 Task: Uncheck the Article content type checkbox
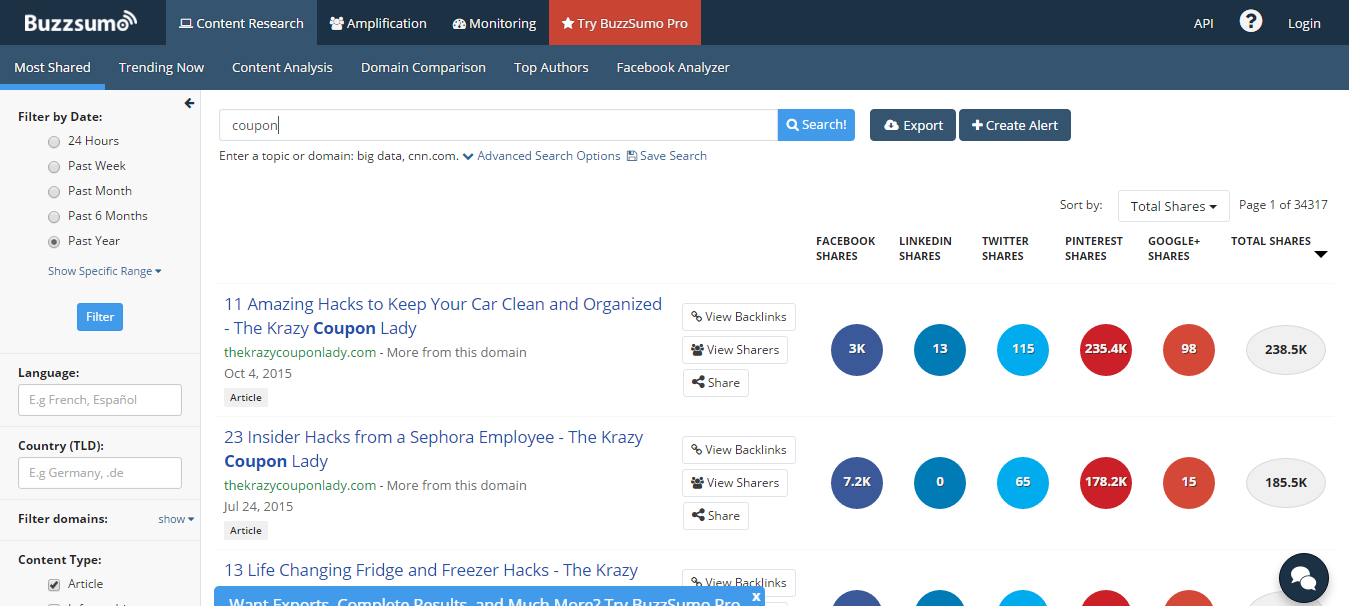[x=54, y=584]
